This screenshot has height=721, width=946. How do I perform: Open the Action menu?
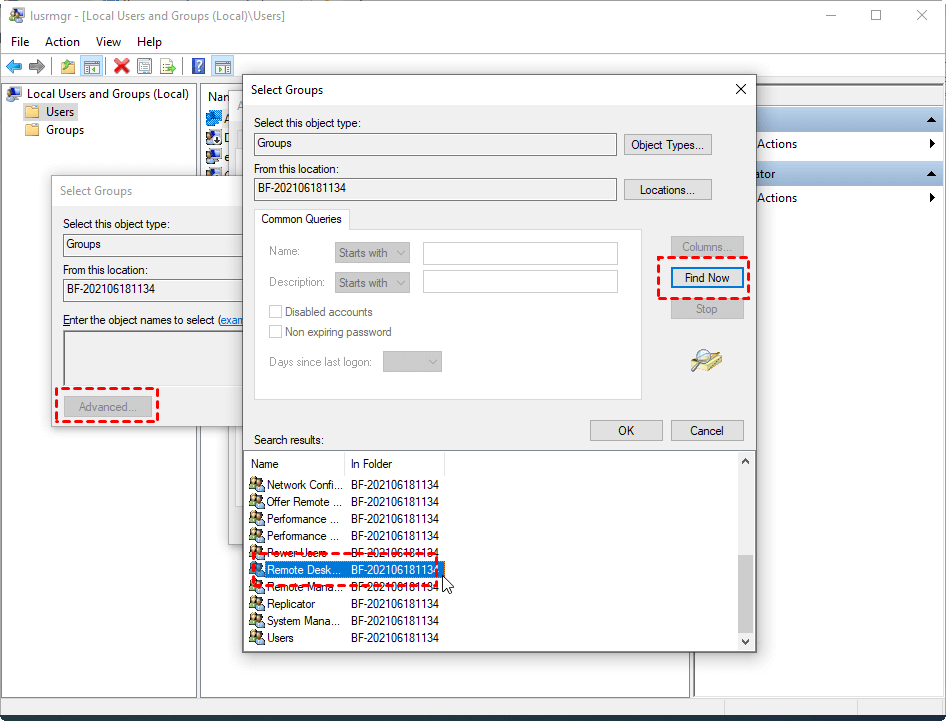tap(62, 42)
